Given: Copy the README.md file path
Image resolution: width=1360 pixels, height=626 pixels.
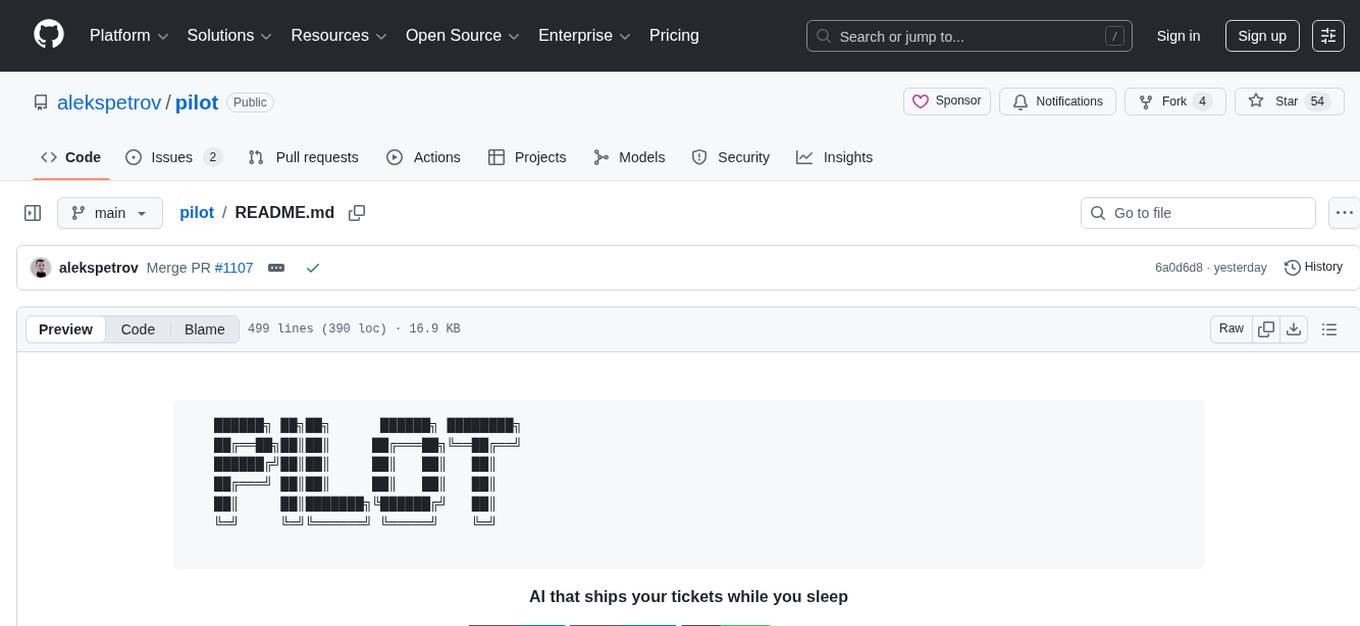Looking at the screenshot, I should [357, 213].
